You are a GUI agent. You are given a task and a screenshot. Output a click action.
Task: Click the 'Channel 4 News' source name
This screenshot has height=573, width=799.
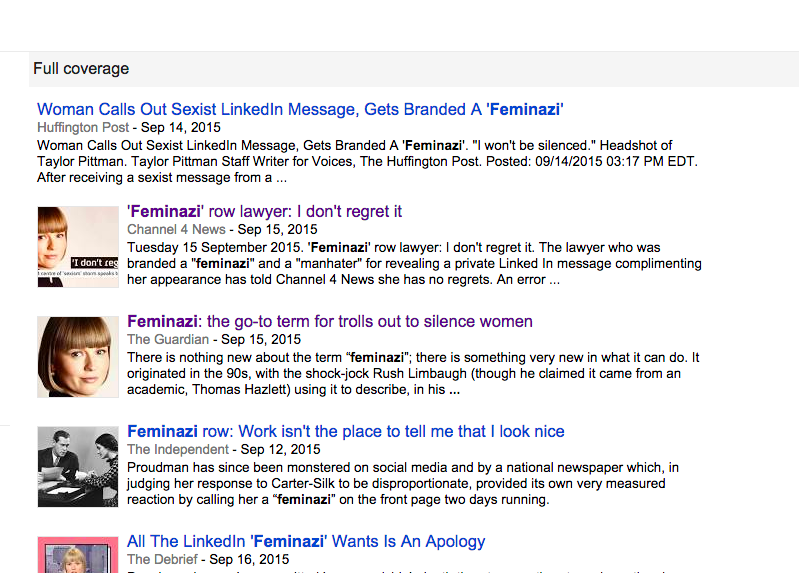(x=178, y=230)
